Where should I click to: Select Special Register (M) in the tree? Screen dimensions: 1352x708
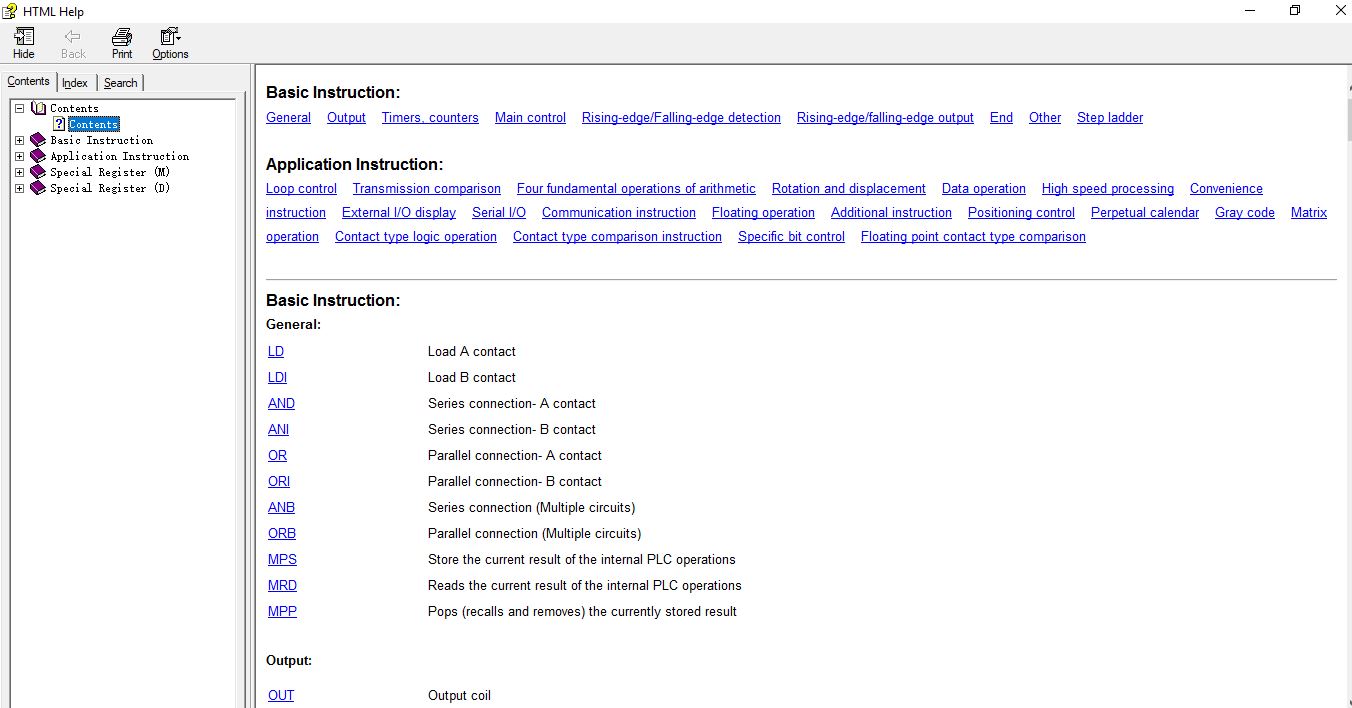[110, 172]
